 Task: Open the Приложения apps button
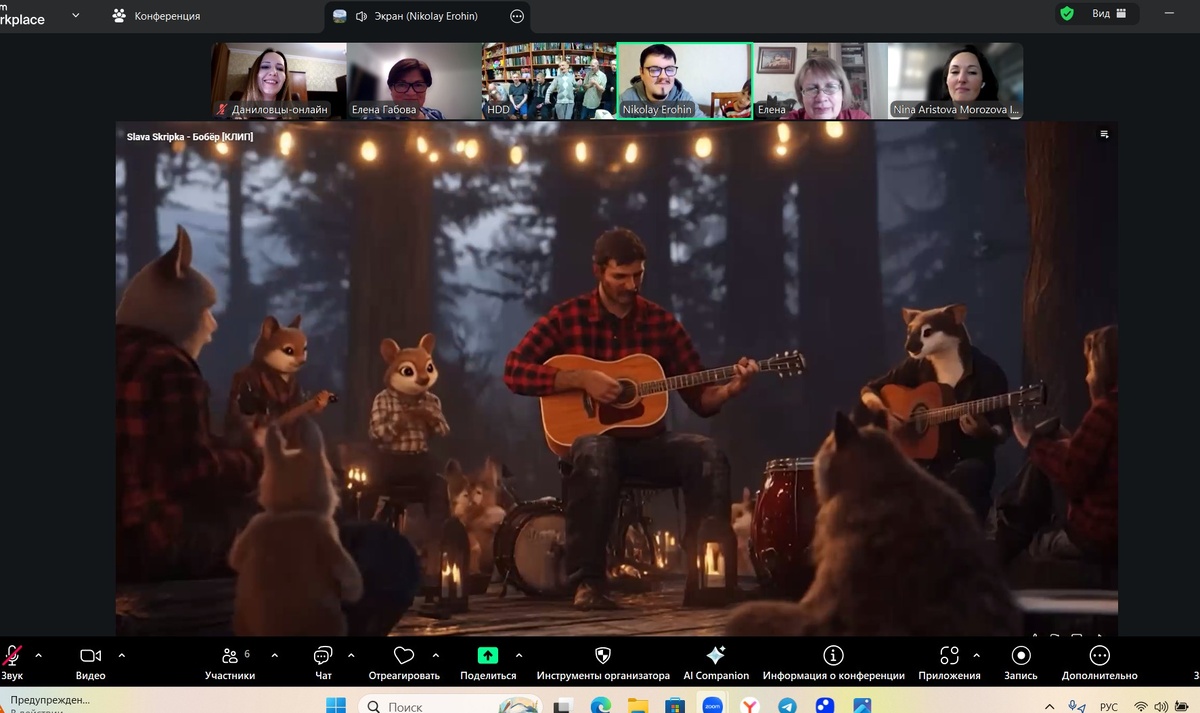tap(949, 662)
